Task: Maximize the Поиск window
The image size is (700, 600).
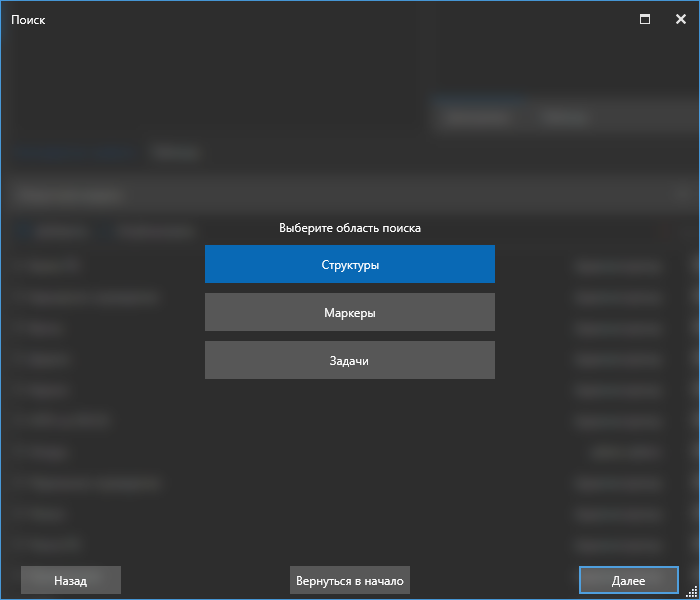Action: point(645,19)
